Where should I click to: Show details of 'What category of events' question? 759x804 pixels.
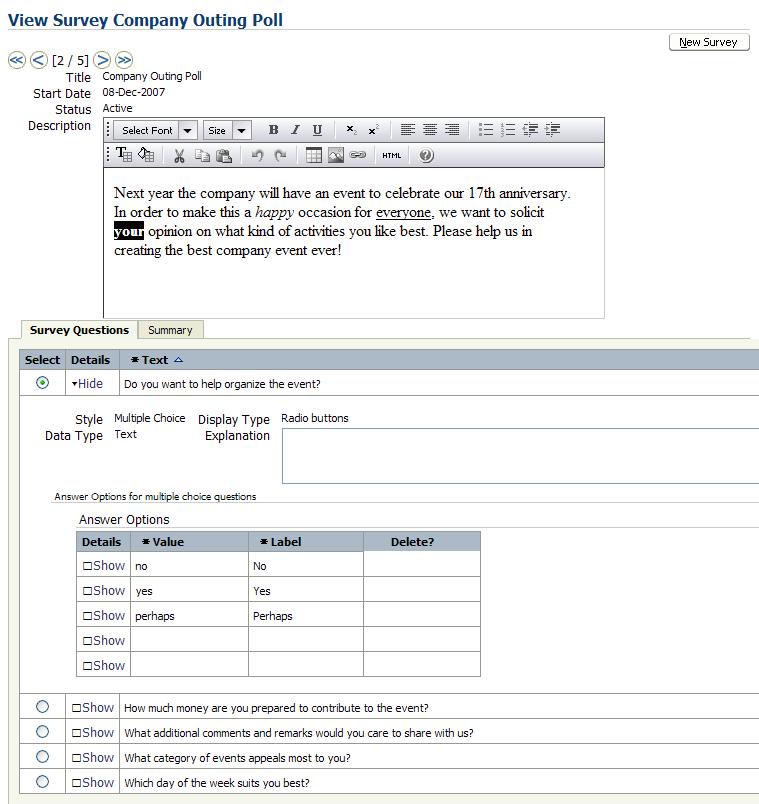point(93,757)
